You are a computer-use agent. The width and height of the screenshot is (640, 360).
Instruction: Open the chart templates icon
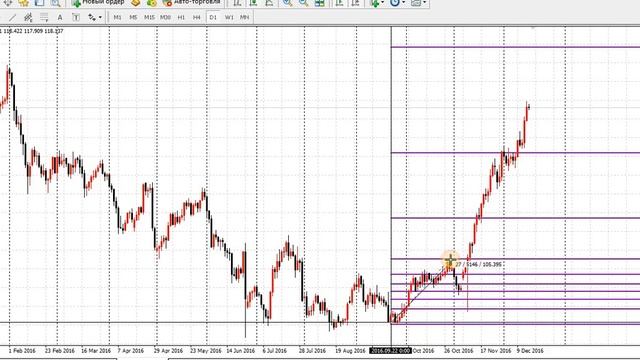pos(416,3)
